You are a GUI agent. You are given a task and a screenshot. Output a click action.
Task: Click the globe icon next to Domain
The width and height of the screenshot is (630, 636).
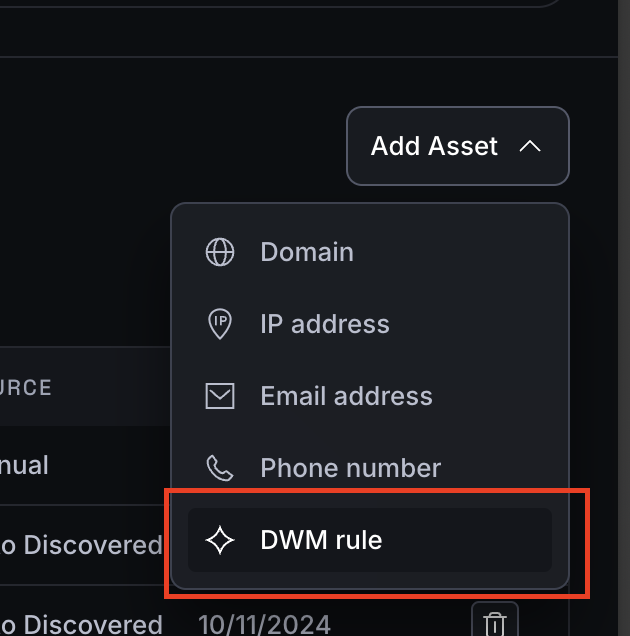click(x=220, y=252)
